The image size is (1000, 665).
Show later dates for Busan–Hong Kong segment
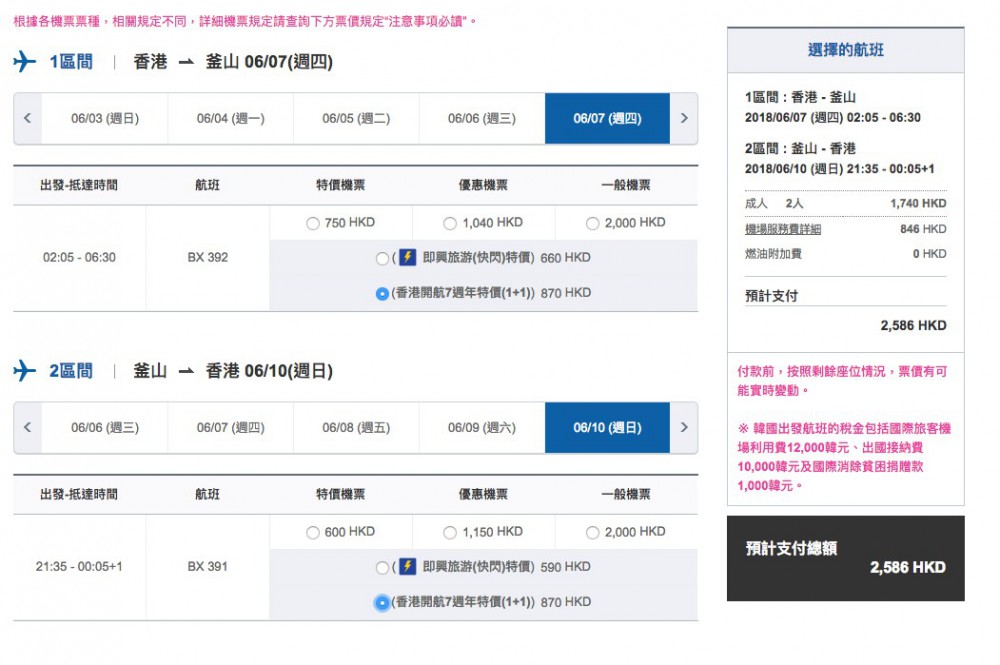(684, 427)
